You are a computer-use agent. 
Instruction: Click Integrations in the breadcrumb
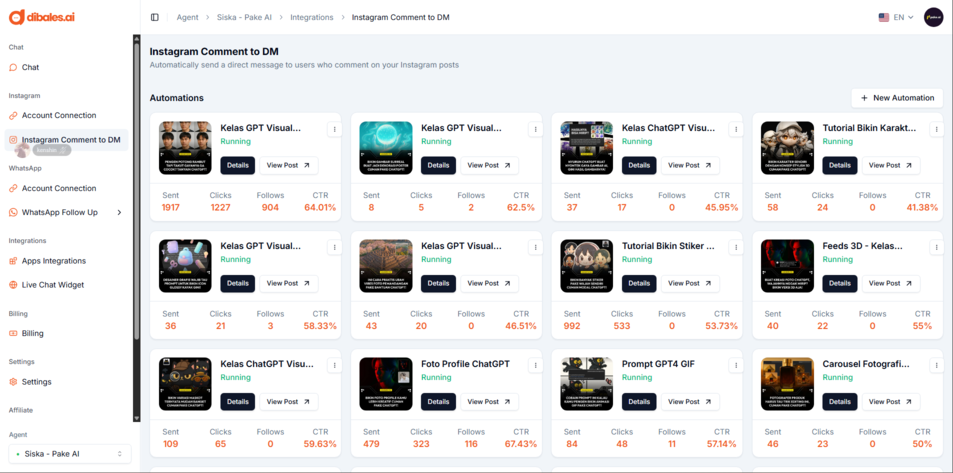click(x=312, y=18)
